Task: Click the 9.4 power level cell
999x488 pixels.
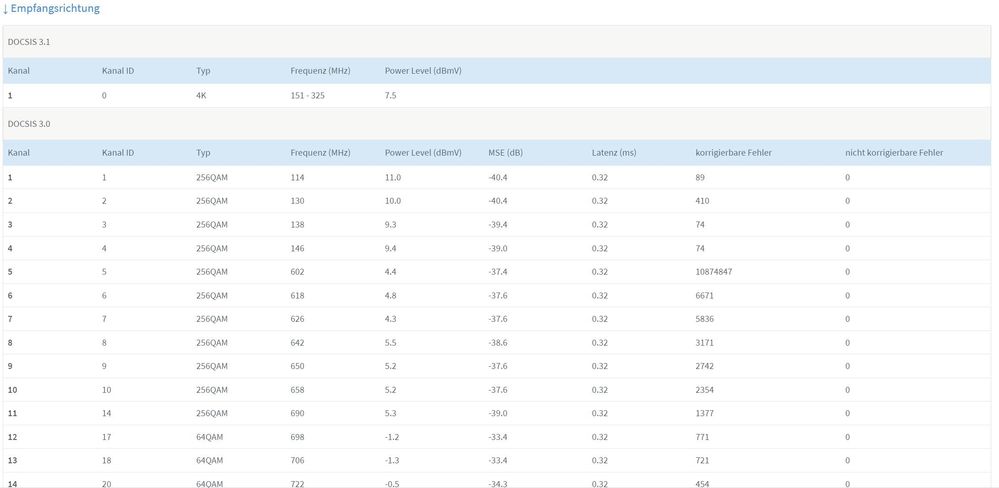Action: pyautogui.click(x=391, y=248)
